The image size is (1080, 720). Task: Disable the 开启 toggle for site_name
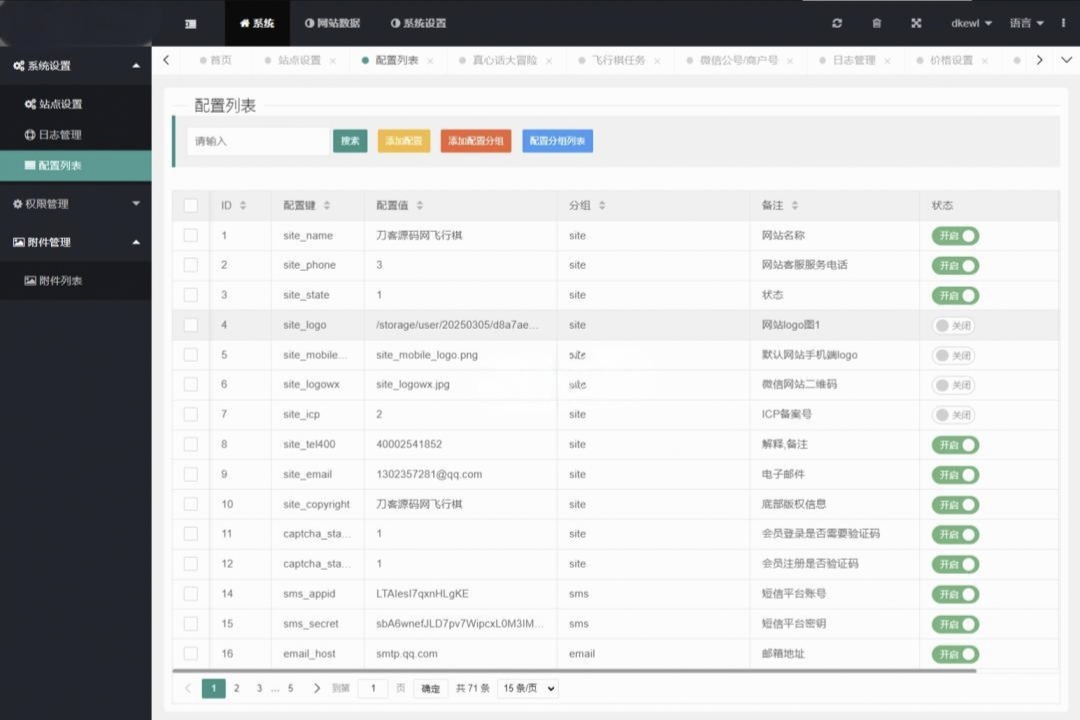click(954, 236)
